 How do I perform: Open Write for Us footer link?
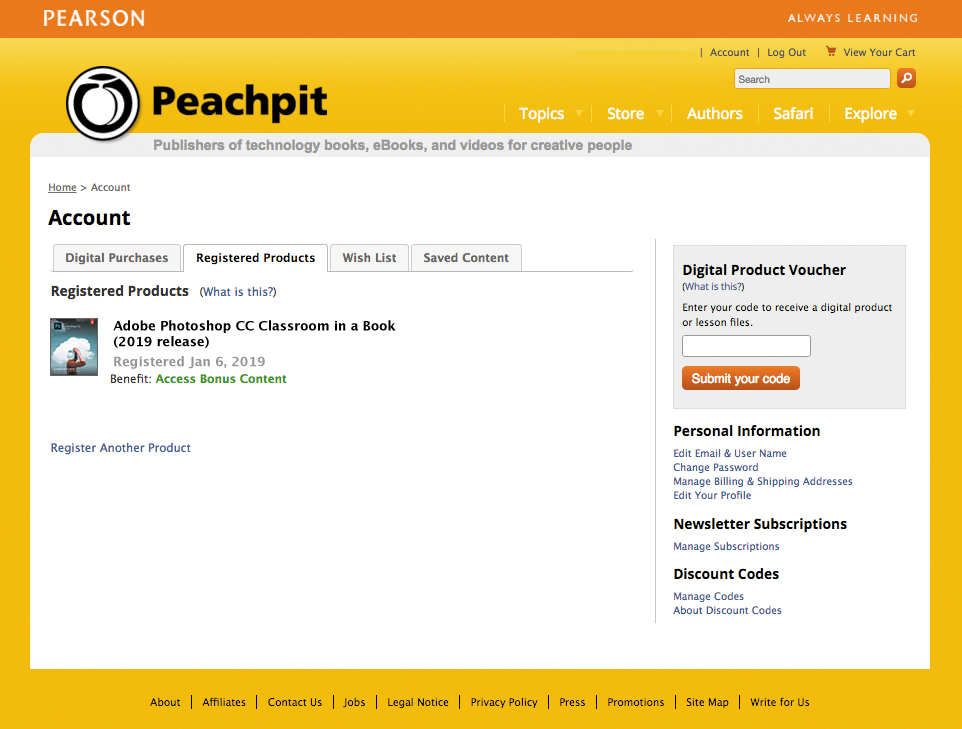point(780,703)
